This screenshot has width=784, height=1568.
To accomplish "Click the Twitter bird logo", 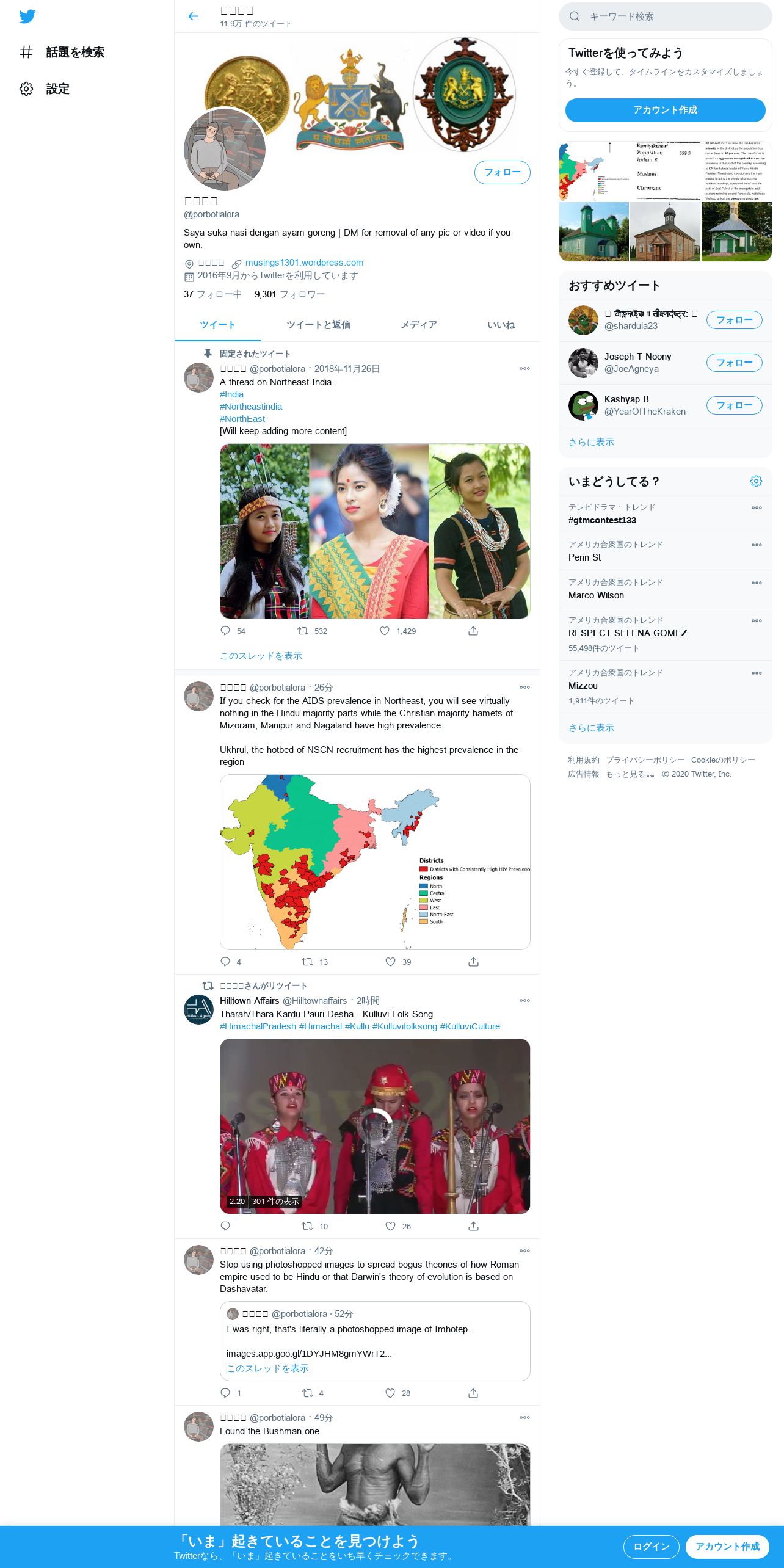I will pyautogui.click(x=27, y=16).
